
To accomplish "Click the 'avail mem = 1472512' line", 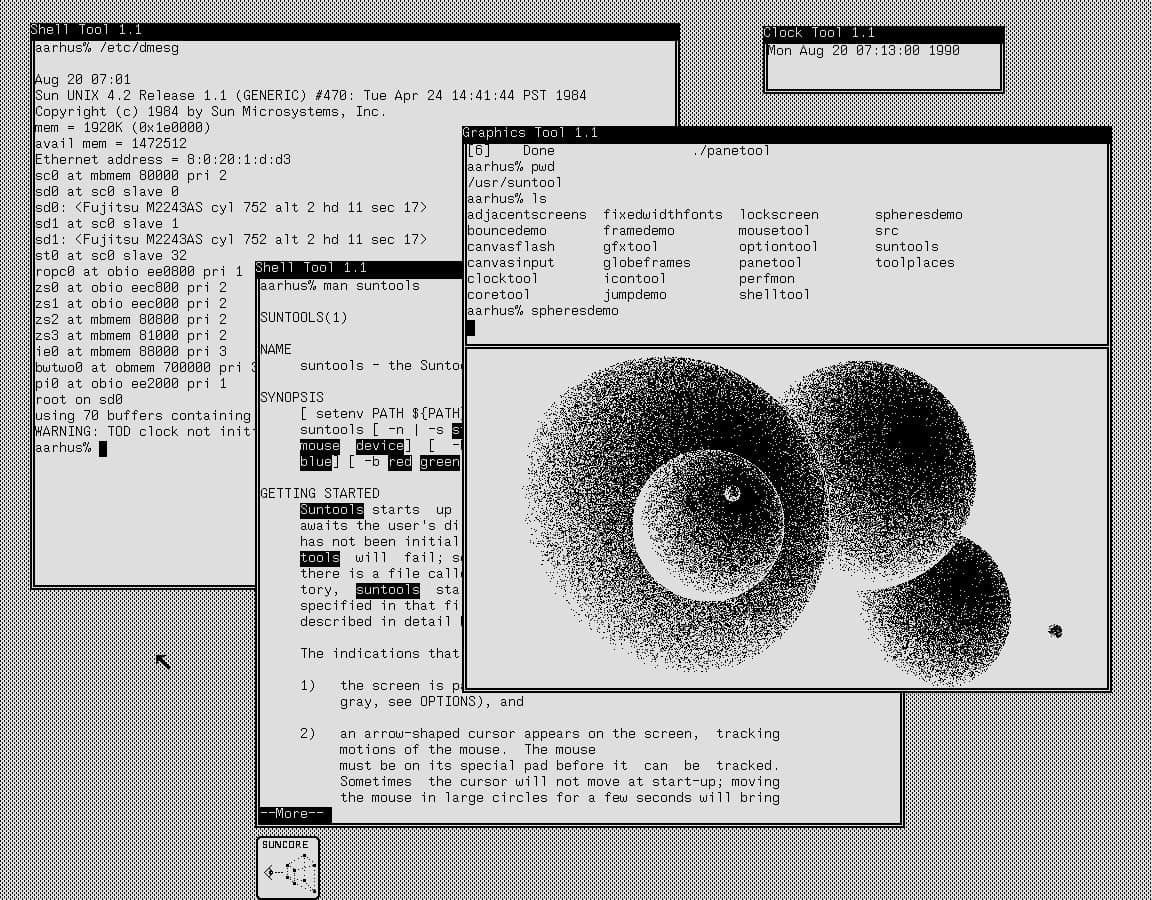I will click(x=111, y=144).
